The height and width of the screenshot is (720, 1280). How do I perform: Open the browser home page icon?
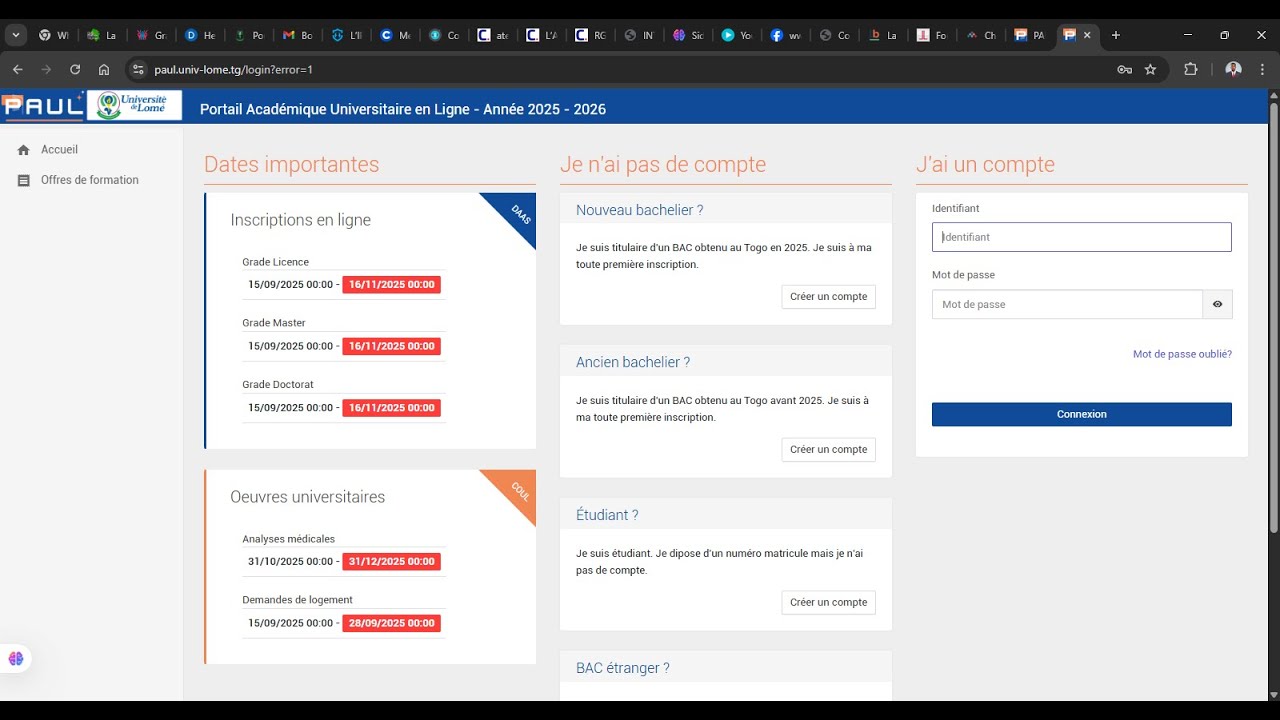(104, 69)
